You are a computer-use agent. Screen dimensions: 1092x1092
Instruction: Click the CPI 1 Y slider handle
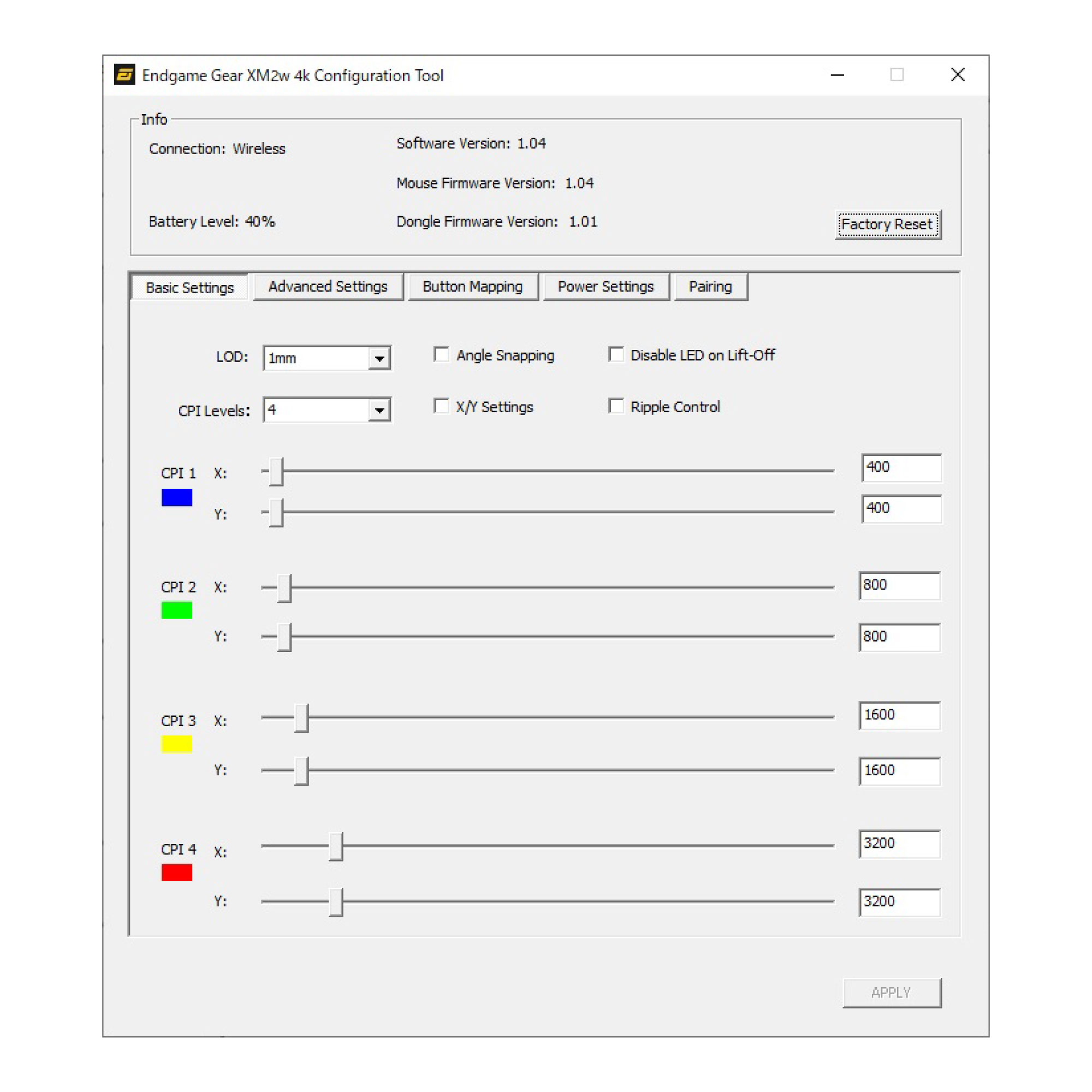click(276, 513)
